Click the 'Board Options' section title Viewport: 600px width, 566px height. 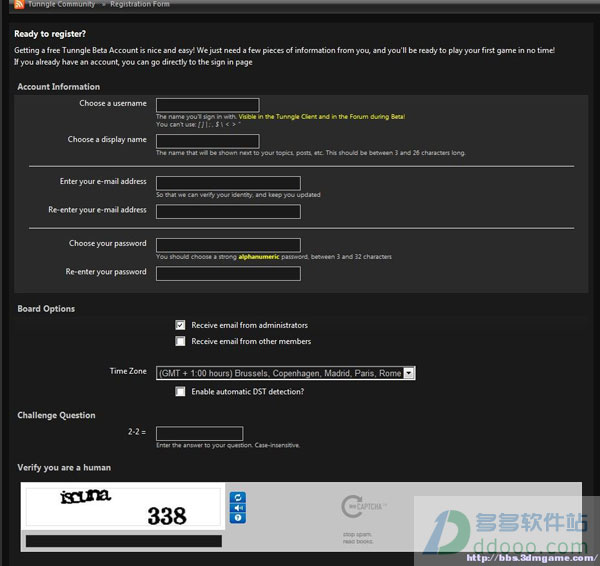(x=46, y=308)
